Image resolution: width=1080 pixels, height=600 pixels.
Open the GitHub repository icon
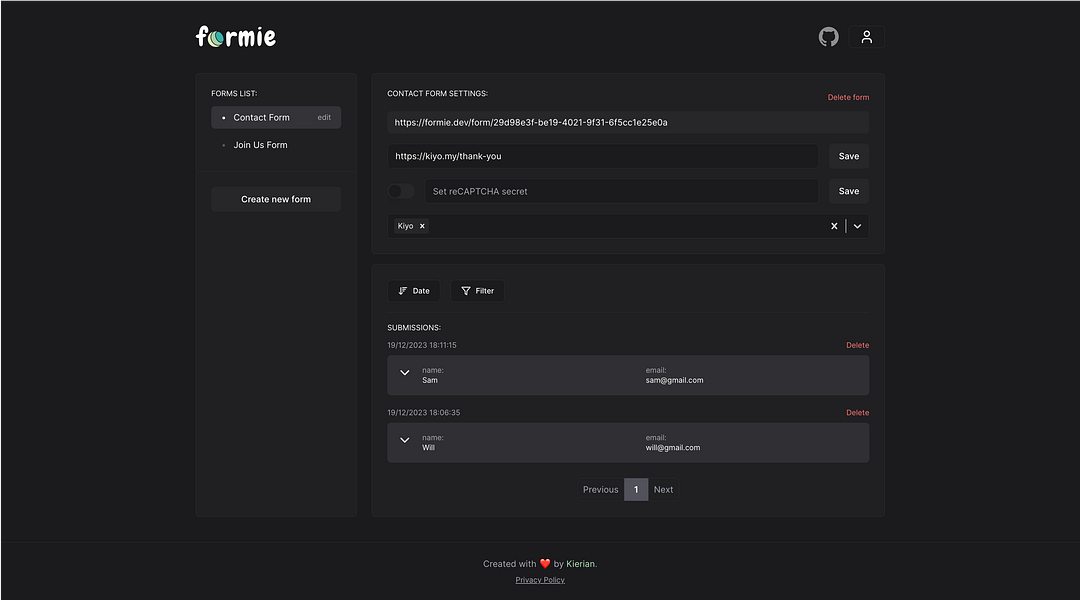tap(829, 37)
